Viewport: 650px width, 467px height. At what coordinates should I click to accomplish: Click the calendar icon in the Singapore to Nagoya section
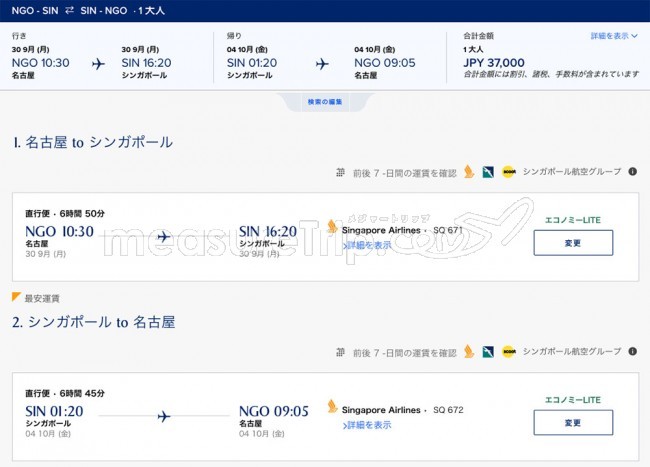pos(340,351)
